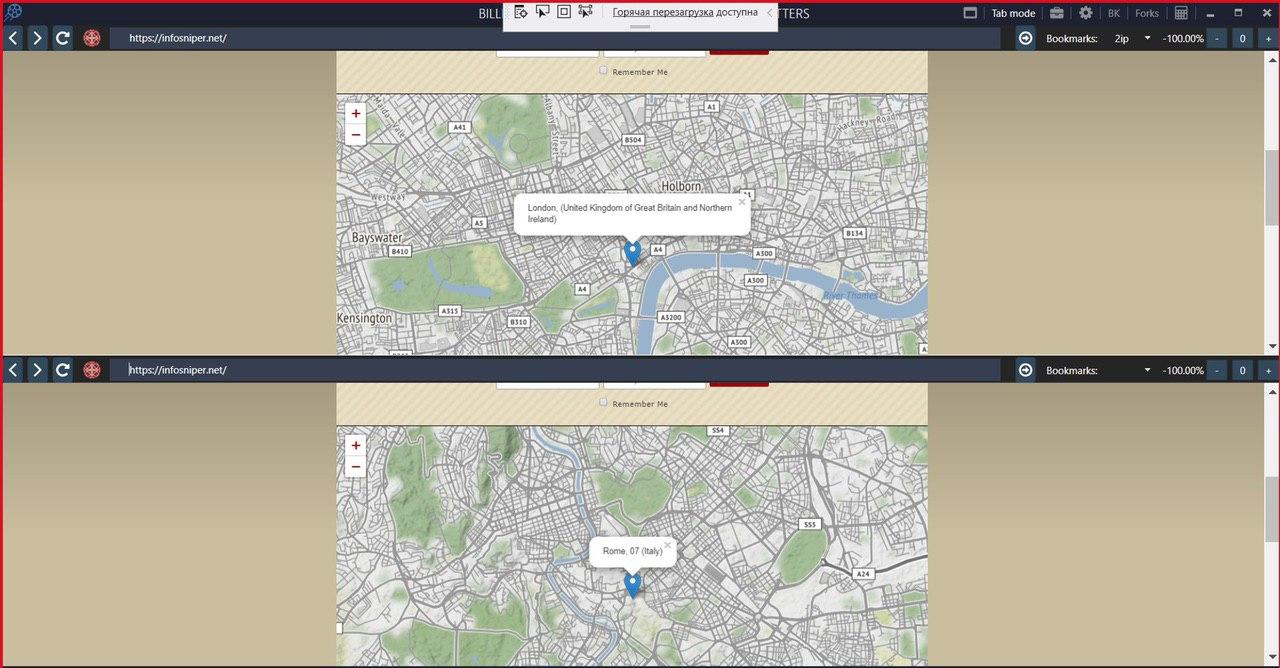Click the Kensington label on London map
The width and height of the screenshot is (1280, 668).
[365, 318]
